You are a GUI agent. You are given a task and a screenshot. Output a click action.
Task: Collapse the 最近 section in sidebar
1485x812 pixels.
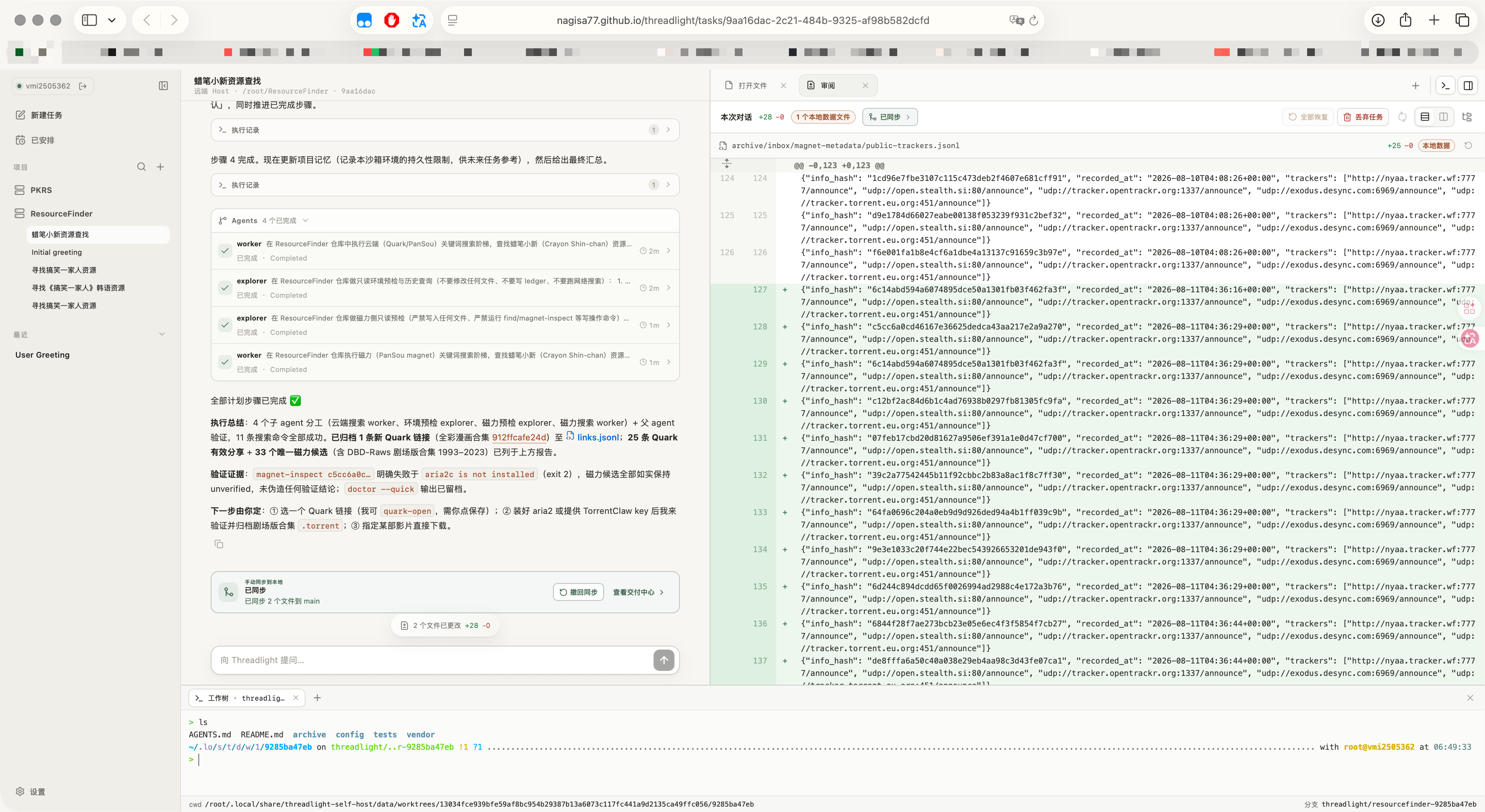point(162,334)
